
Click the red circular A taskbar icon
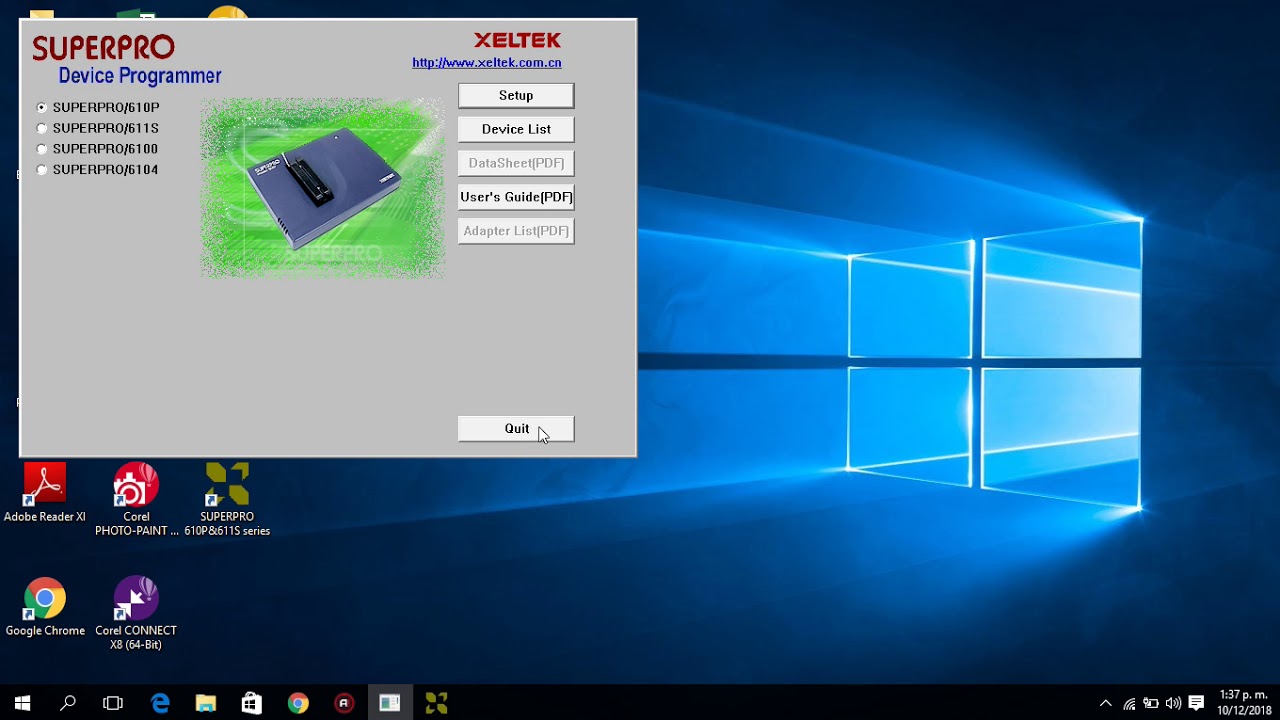click(x=344, y=703)
